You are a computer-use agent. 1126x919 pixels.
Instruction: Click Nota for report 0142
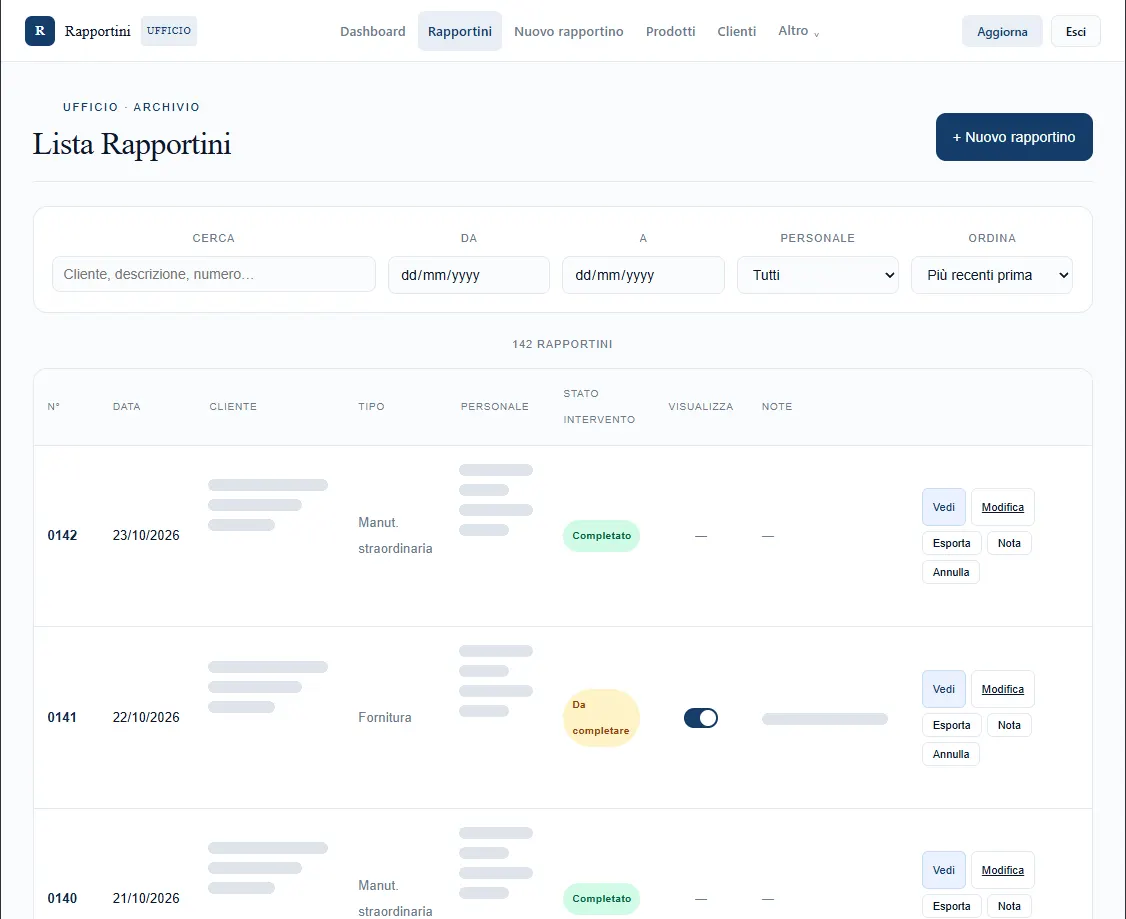pyautogui.click(x=1009, y=544)
